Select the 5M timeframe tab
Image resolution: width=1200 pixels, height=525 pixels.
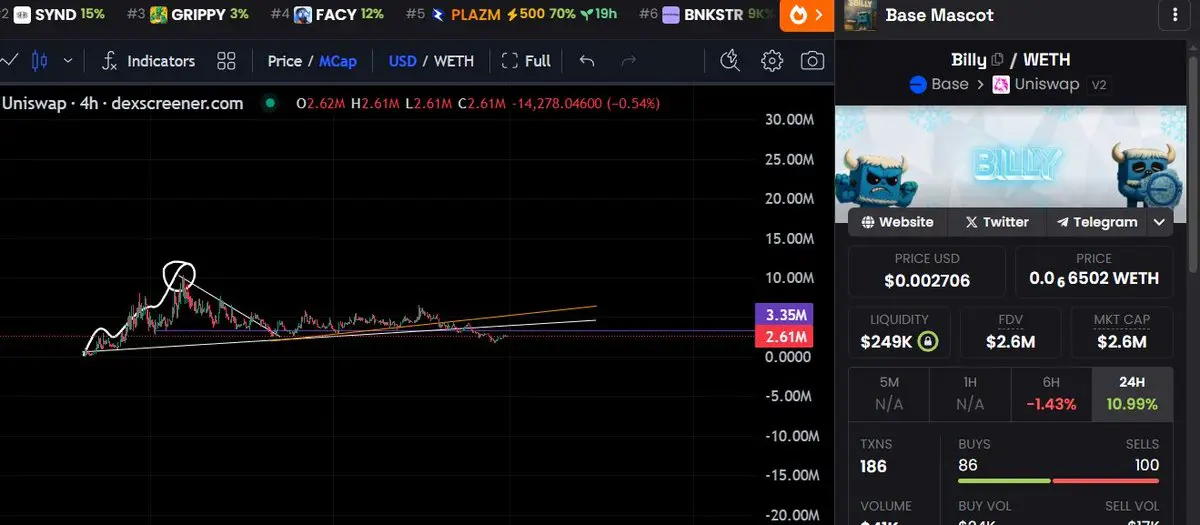click(889, 393)
